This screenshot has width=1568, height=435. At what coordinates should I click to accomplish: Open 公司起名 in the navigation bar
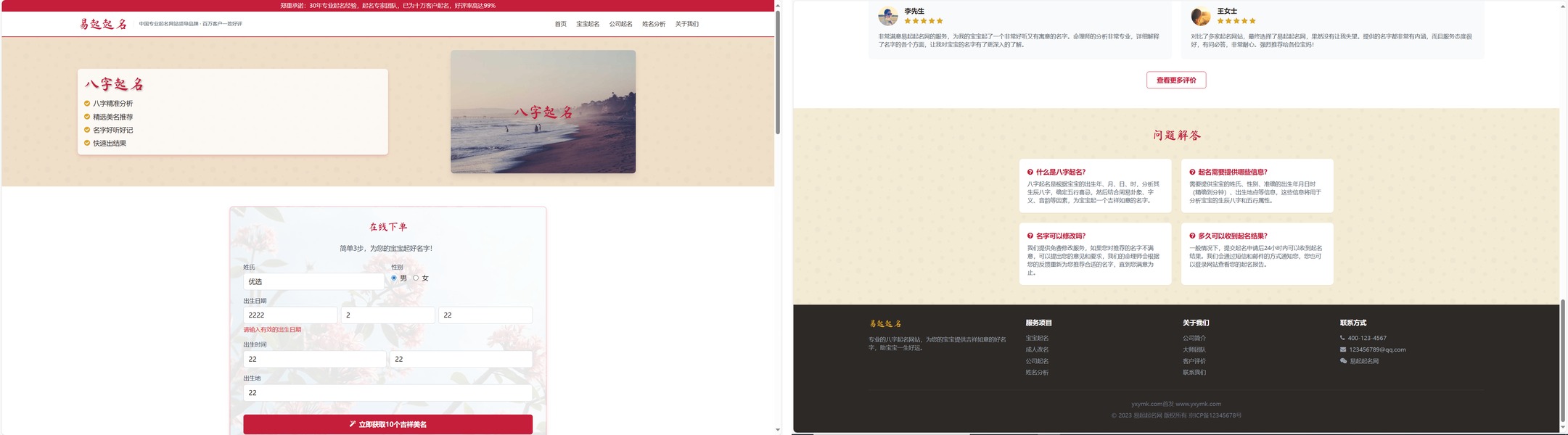621,24
